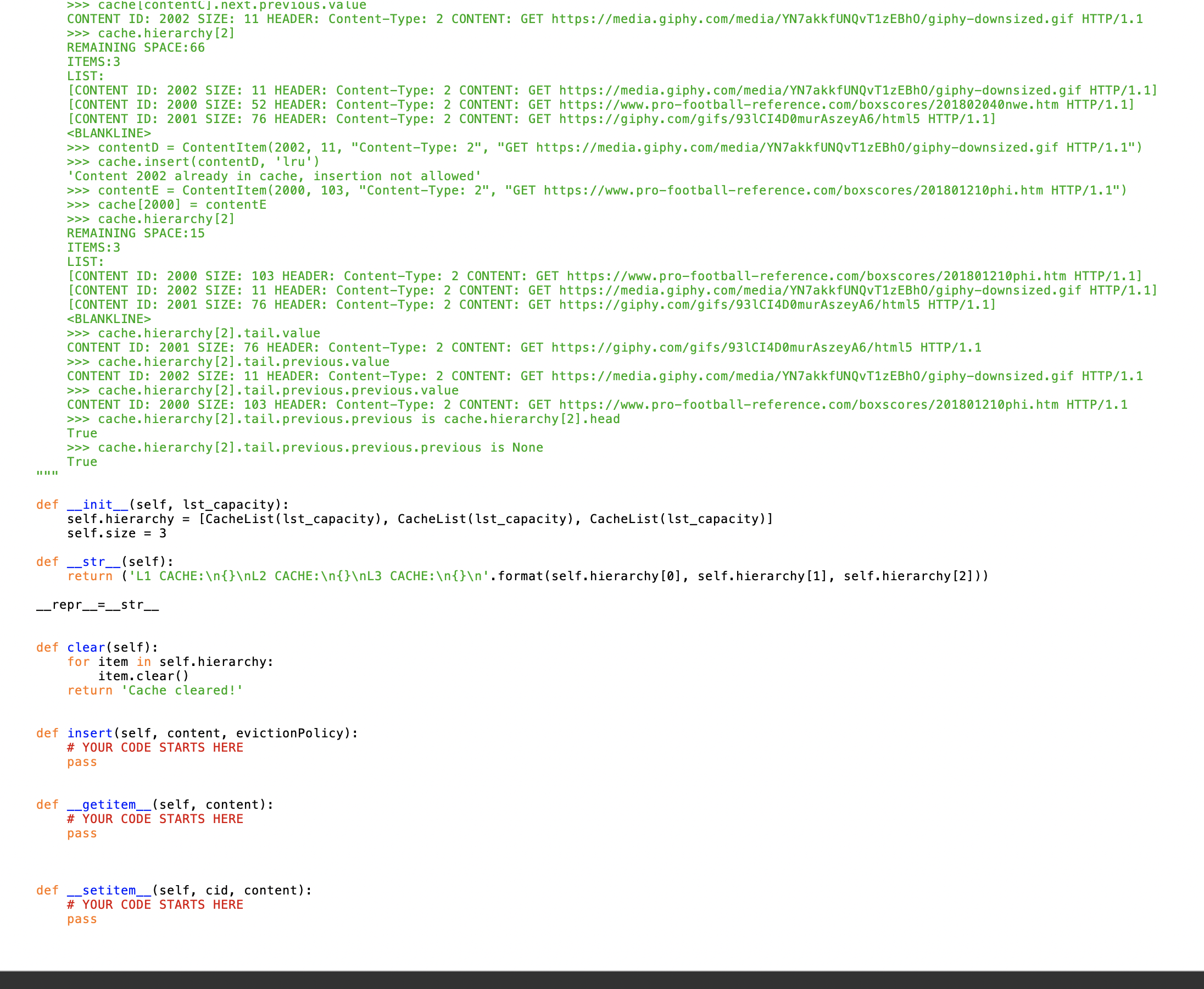Click the dark bar at the bottom
This screenshot has height=989, width=1204.
(x=602, y=980)
